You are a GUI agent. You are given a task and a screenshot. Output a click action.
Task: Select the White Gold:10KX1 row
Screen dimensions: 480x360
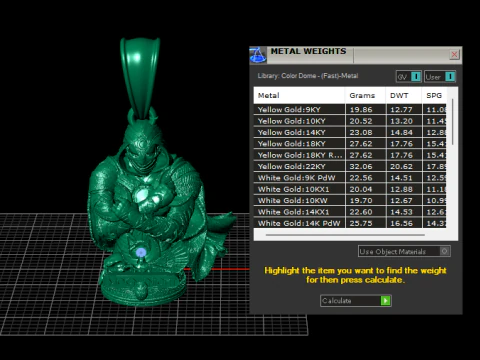[350, 189]
